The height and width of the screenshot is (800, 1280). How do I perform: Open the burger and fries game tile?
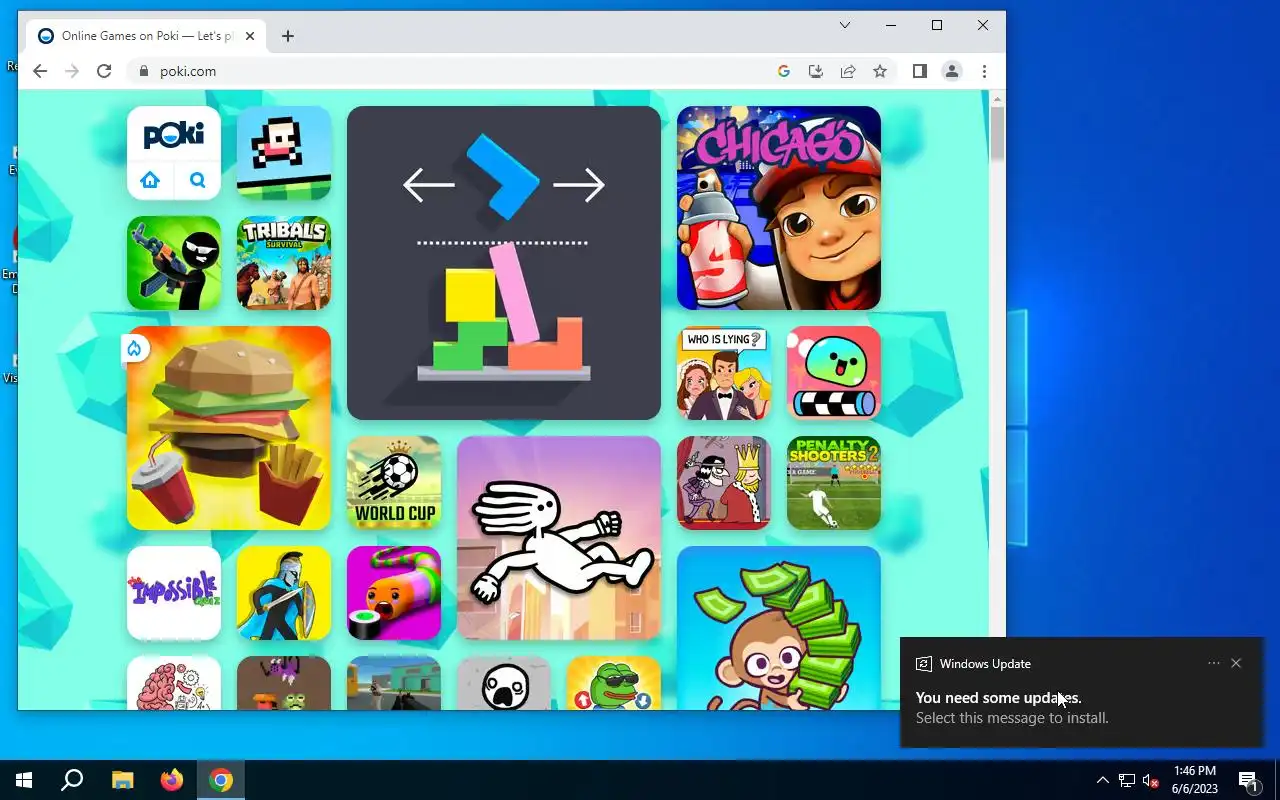point(229,428)
